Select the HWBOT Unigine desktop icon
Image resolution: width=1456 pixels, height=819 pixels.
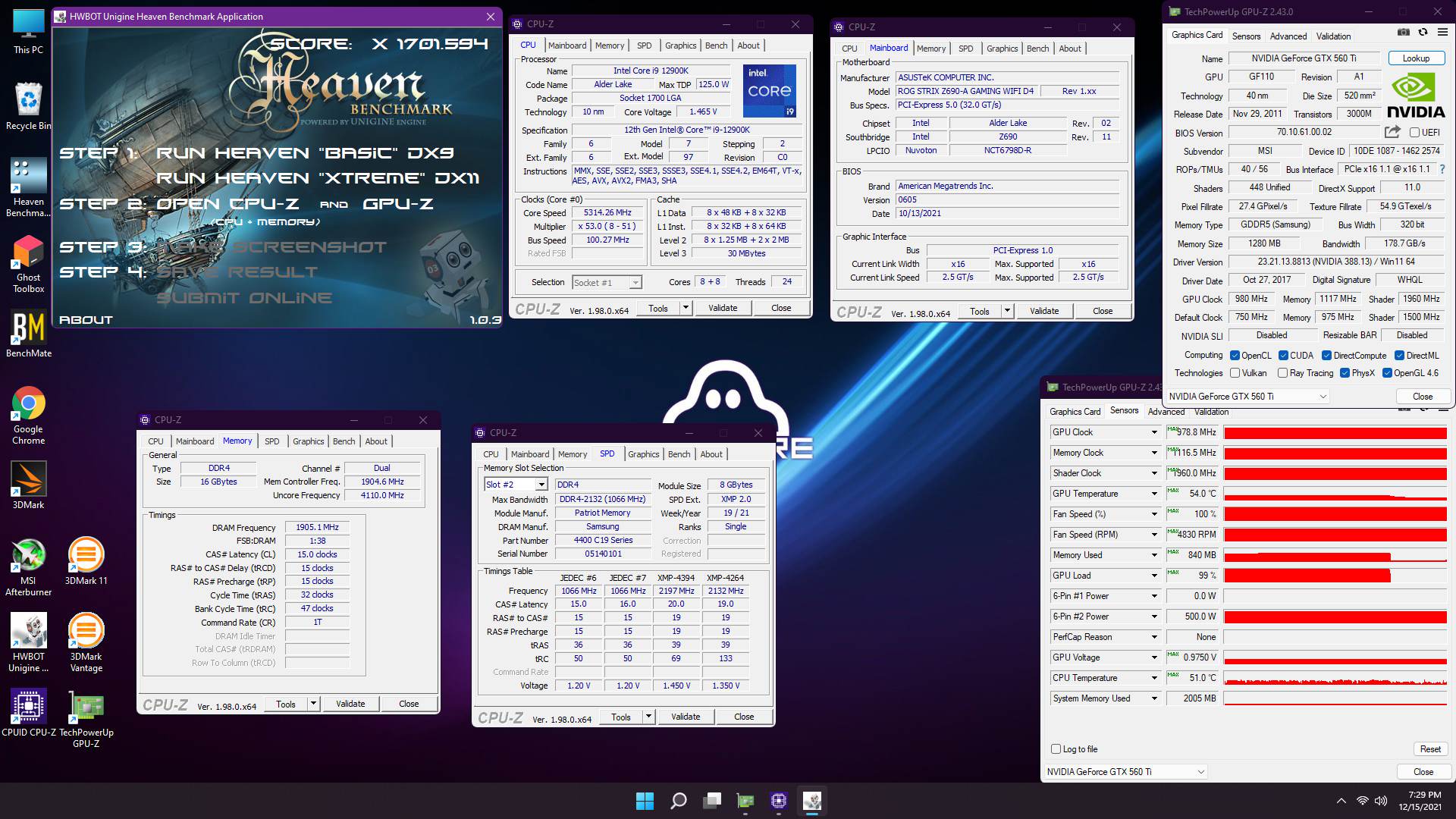point(28,643)
